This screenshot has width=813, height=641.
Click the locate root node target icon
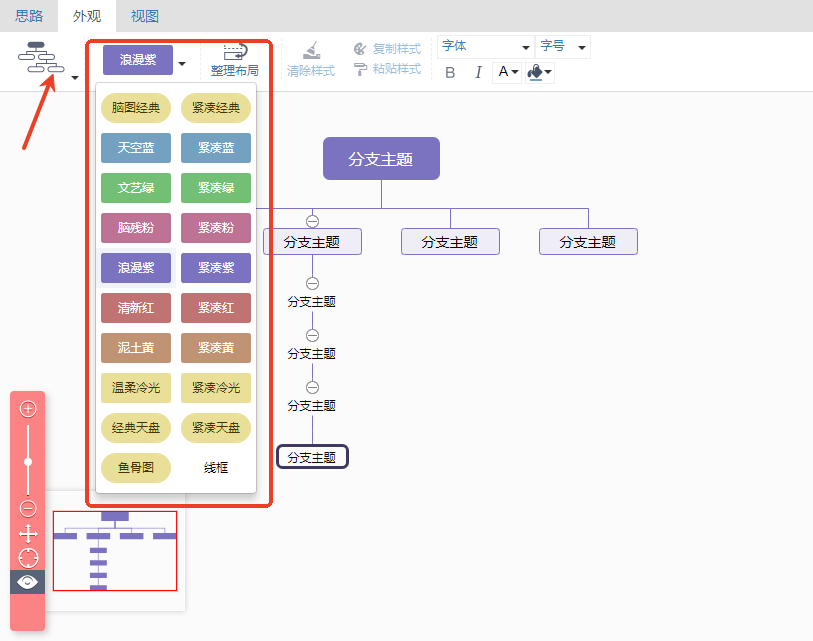click(28, 558)
